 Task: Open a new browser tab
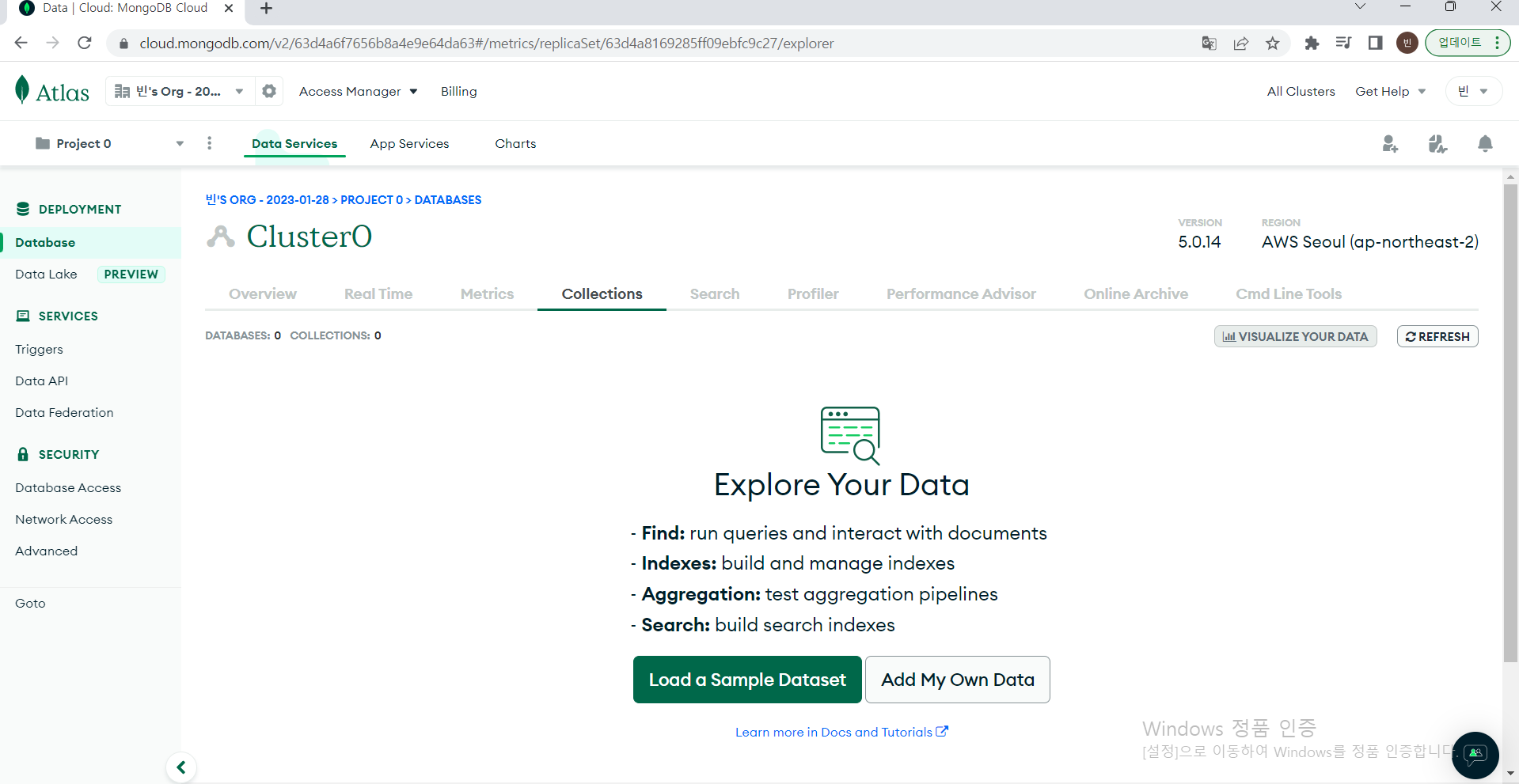(x=266, y=9)
